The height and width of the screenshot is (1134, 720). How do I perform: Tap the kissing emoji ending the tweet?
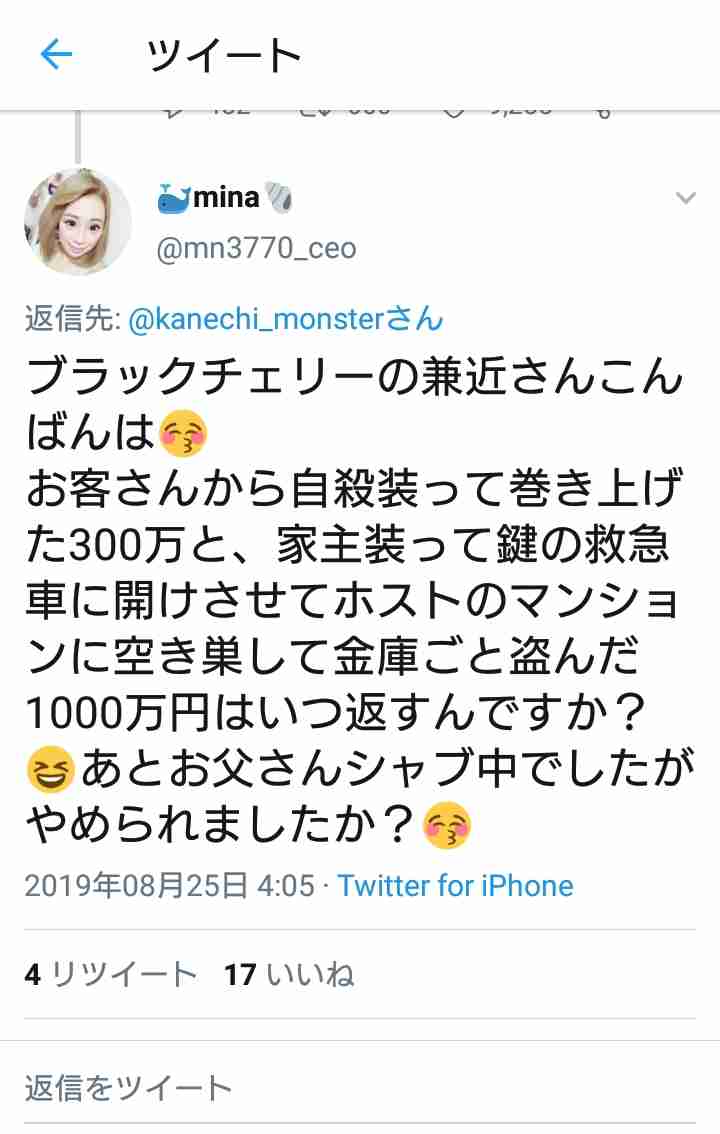click(x=447, y=825)
